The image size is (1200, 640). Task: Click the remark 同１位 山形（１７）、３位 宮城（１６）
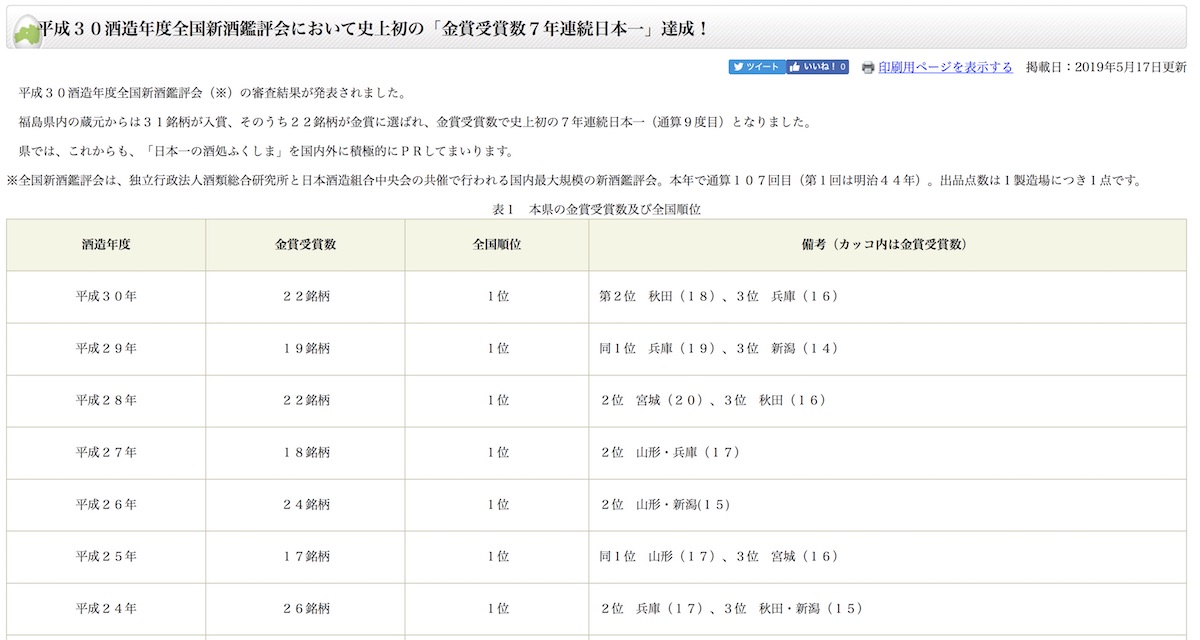(718, 557)
